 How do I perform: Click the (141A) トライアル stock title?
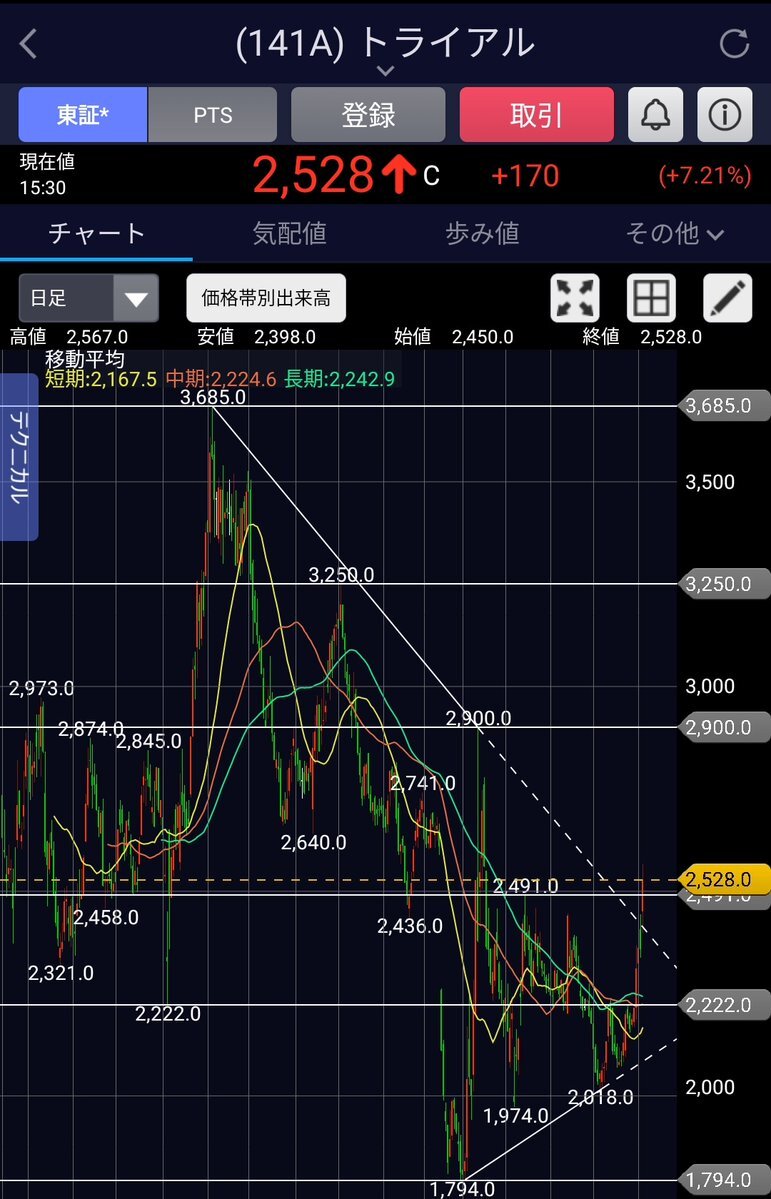[385, 43]
